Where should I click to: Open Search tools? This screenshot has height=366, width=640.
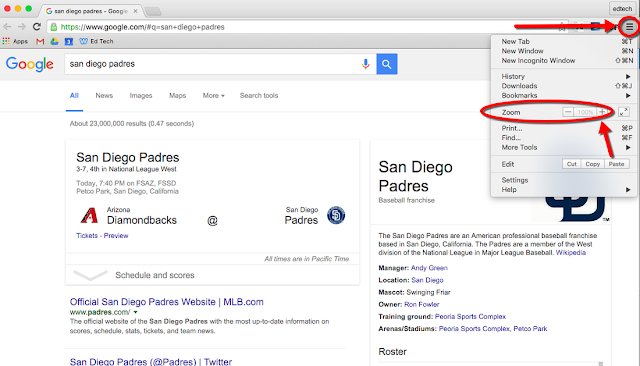pyautogui.click(x=259, y=95)
